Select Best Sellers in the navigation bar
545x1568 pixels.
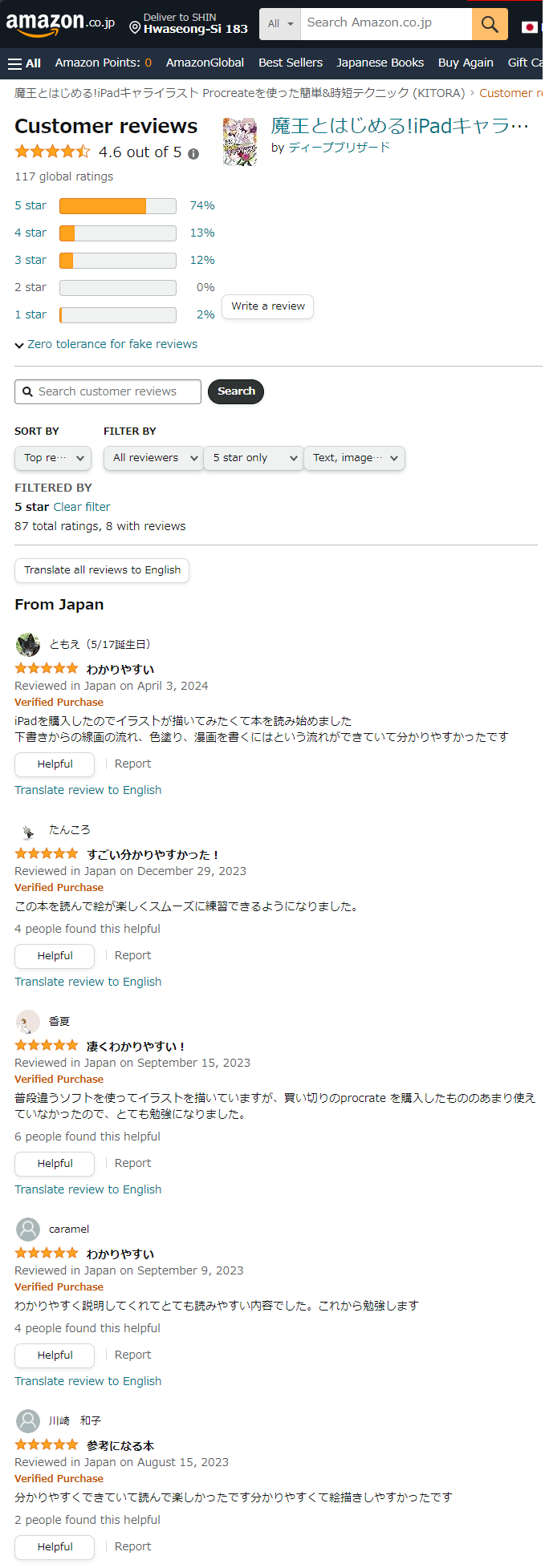pos(290,62)
